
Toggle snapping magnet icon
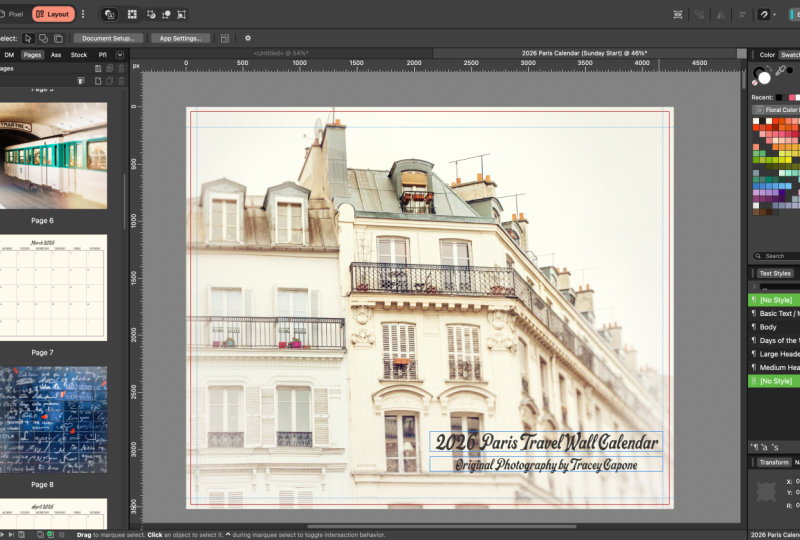tap(763, 14)
